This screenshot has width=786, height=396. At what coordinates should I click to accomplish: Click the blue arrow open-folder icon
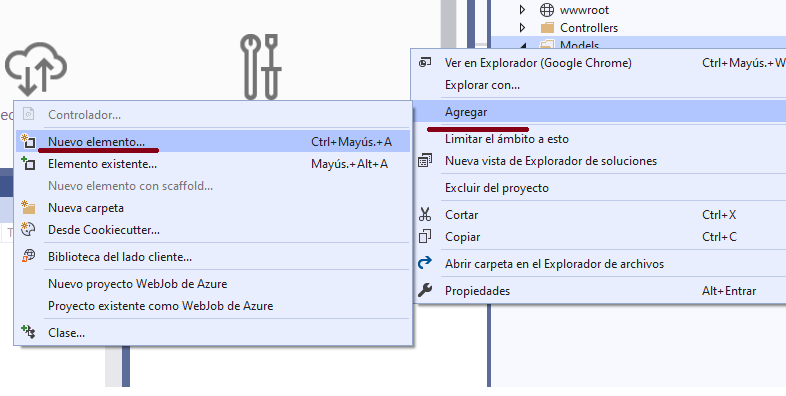(x=425, y=263)
